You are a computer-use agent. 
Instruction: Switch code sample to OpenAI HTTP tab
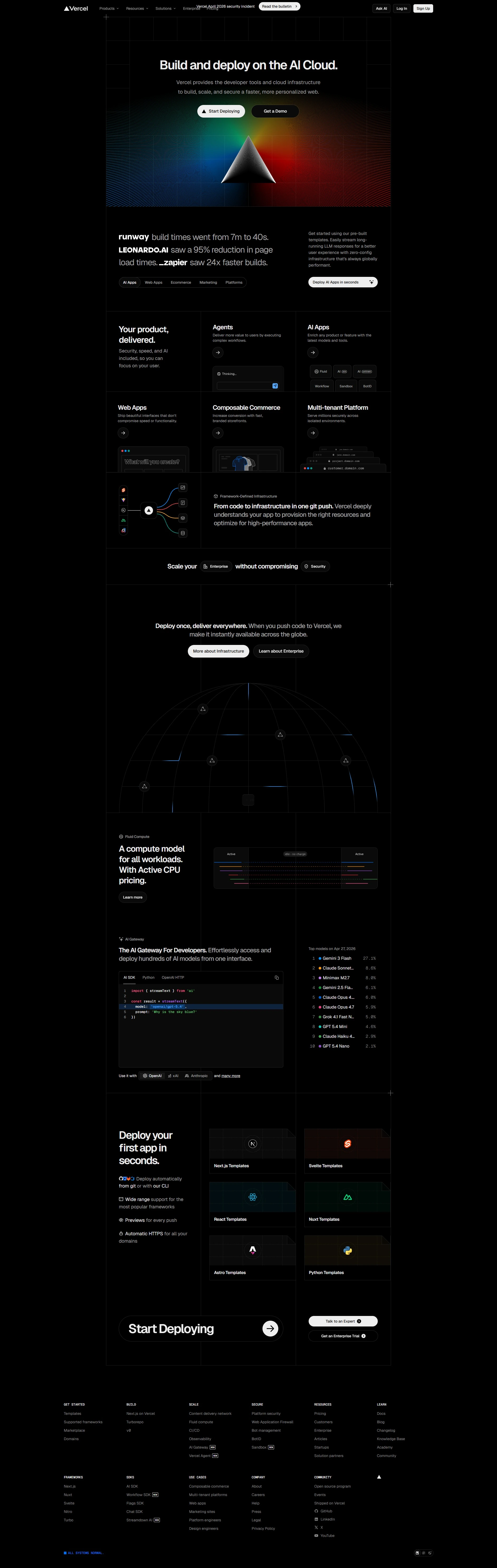[x=173, y=978]
